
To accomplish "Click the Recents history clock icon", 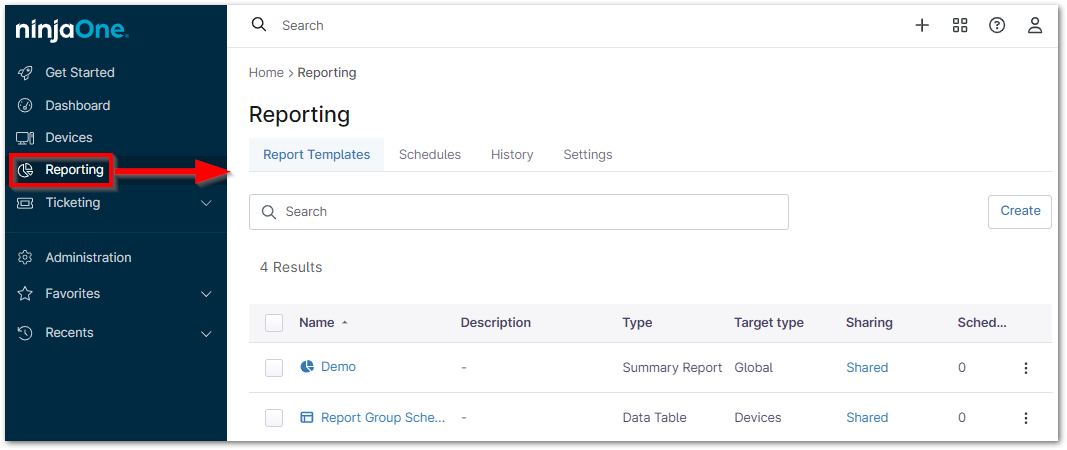I will click(x=25, y=333).
